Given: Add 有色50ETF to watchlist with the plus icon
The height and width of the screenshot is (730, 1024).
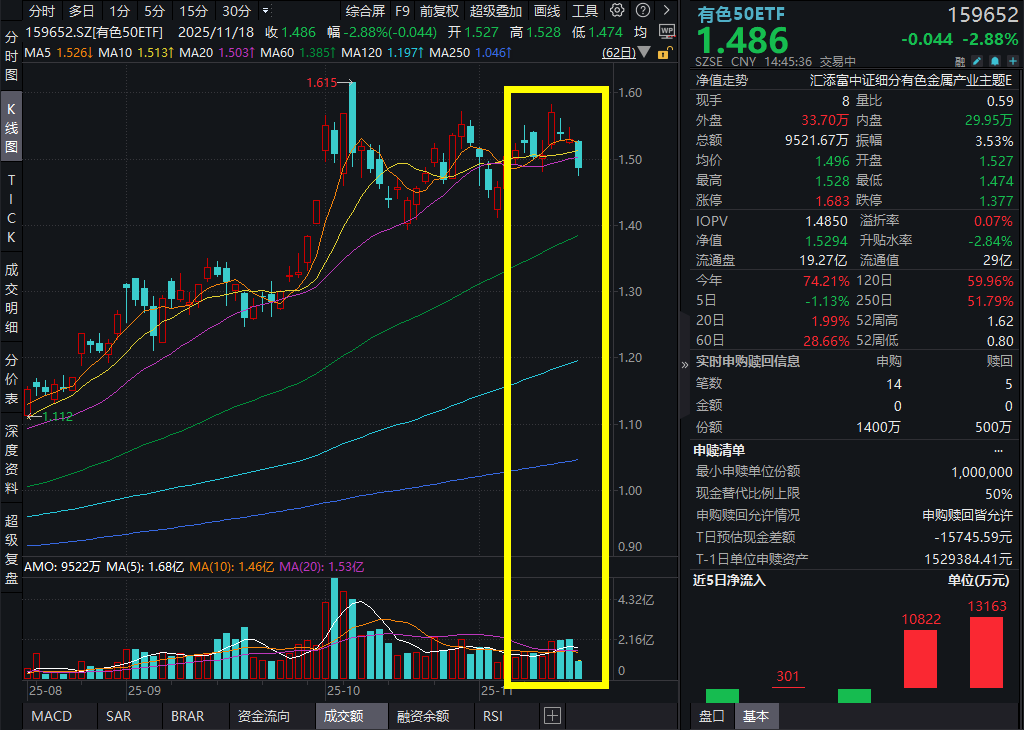Looking at the screenshot, I should click(x=1013, y=61).
